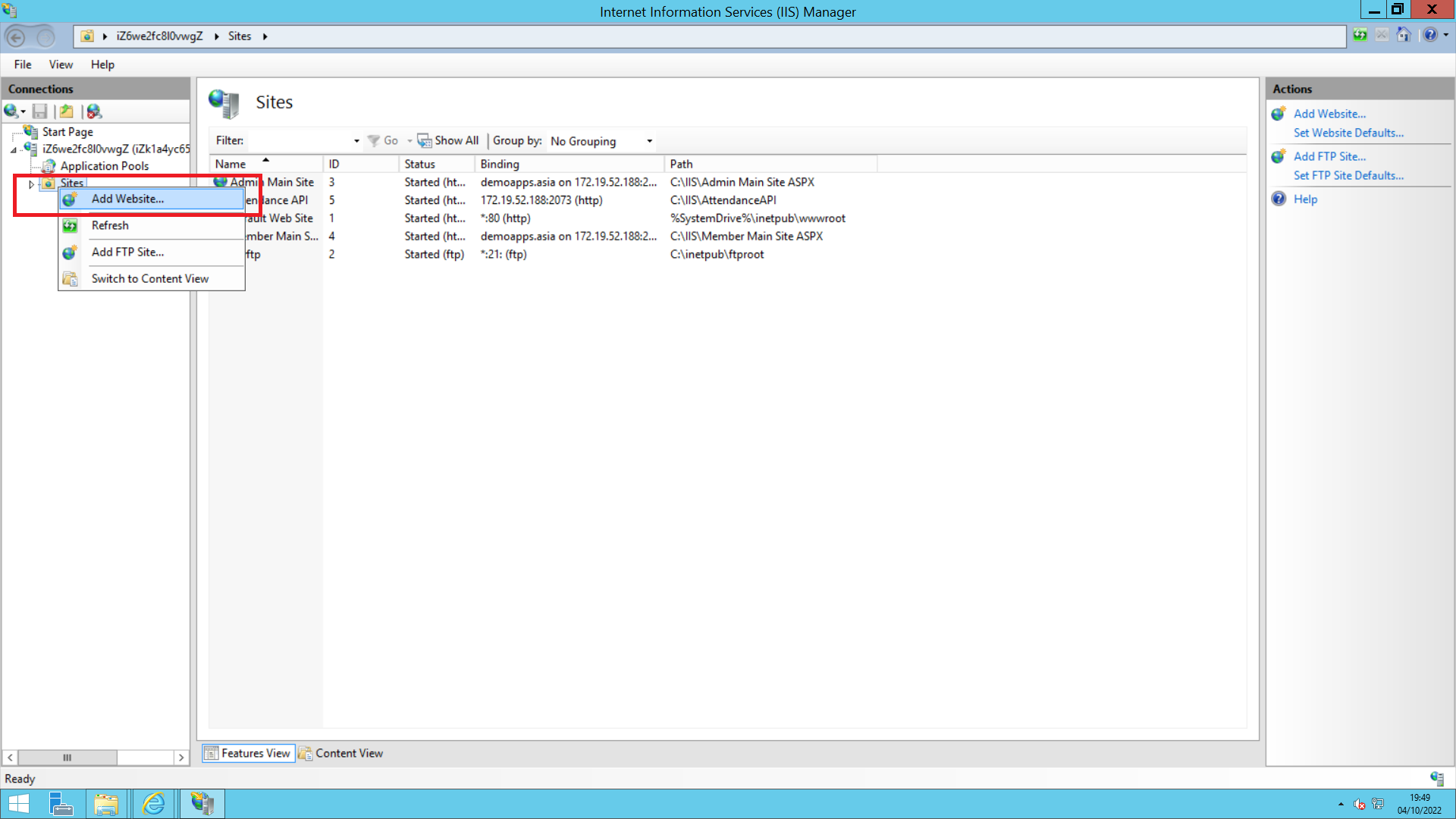The image size is (1456, 819).
Task: Open the Go button dropdown arrow
Action: pos(409,141)
